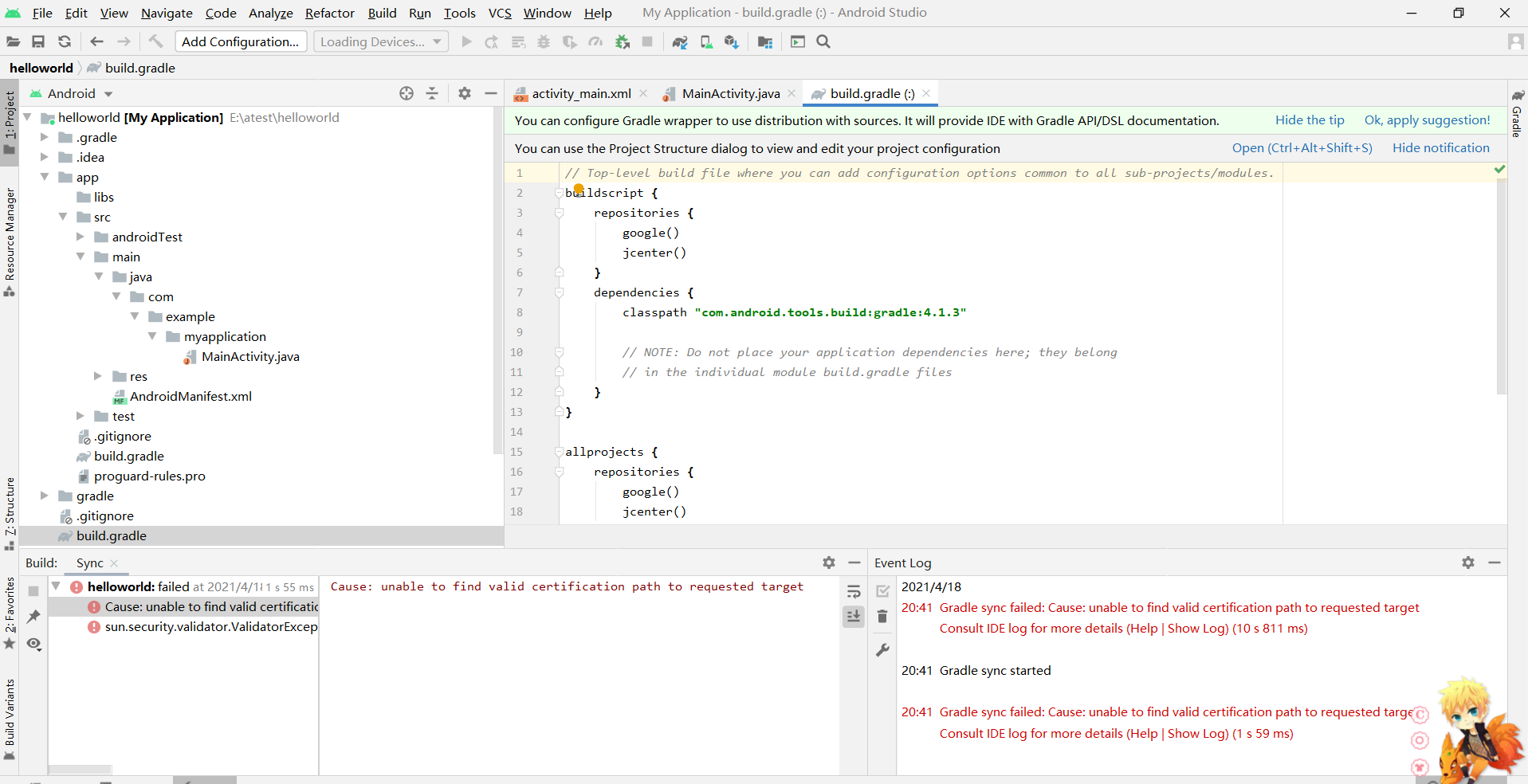Open Event Log panel gear options

click(1468, 563)
